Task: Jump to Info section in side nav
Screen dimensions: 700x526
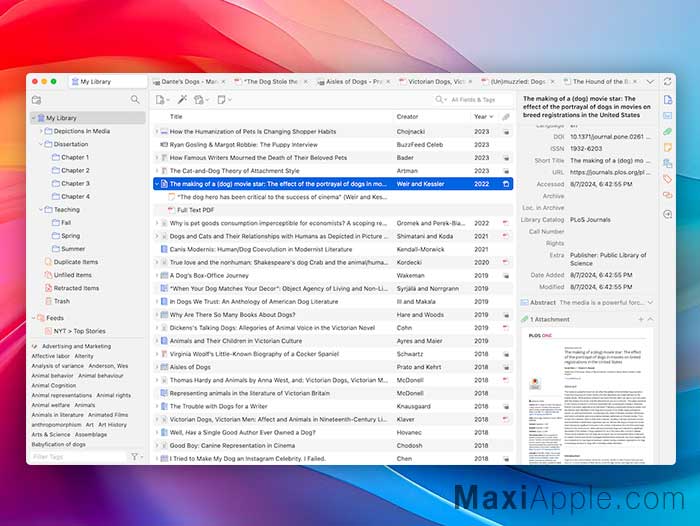Action: click(667, 100)
